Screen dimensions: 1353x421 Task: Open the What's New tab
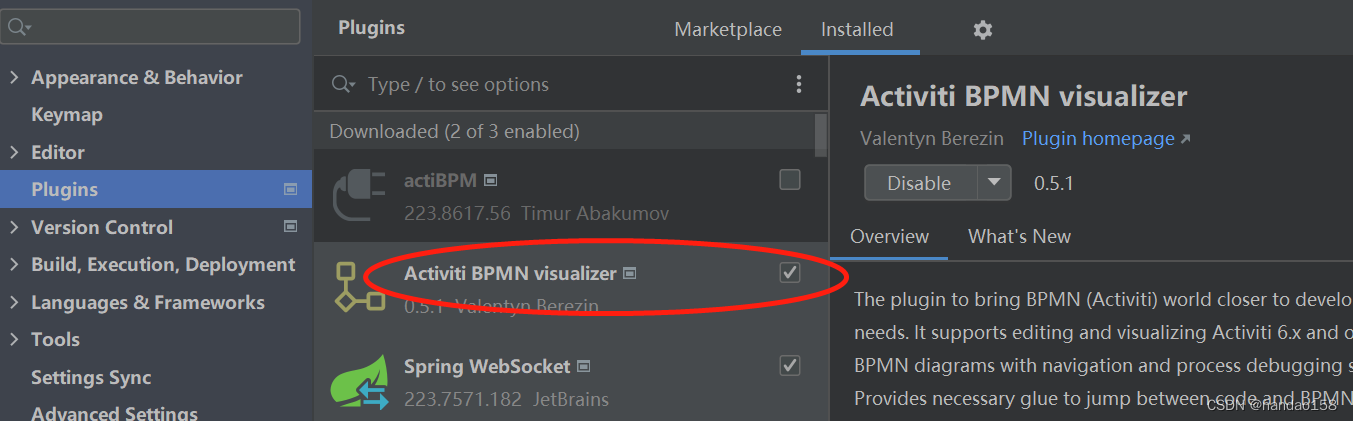pos(1019,236)
